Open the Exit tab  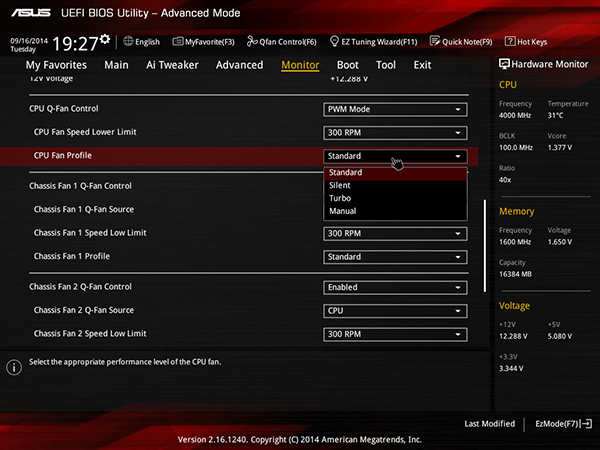422,65
